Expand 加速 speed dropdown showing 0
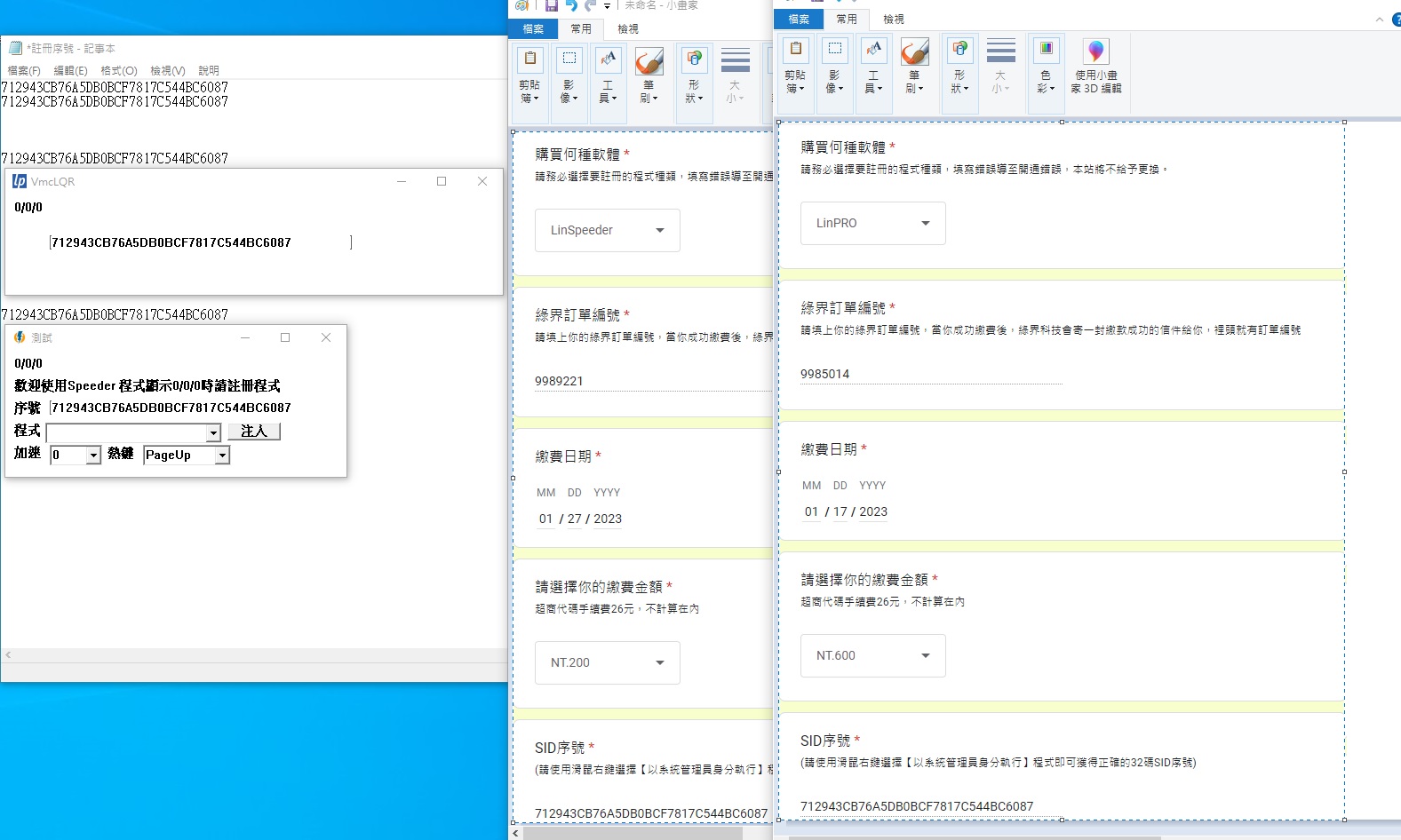 [x=93, y=456]
